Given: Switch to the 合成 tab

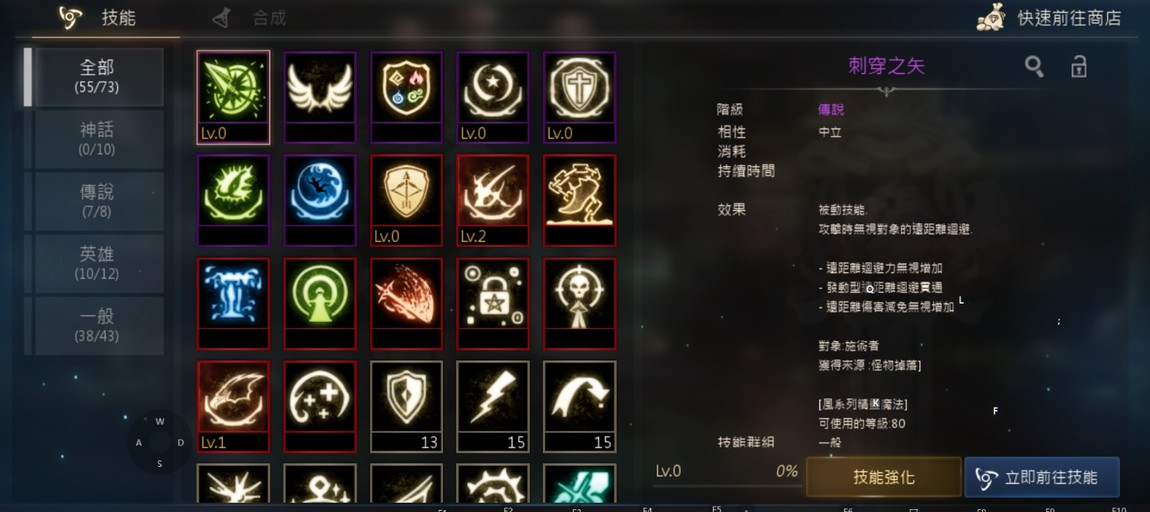Looking at the screenshot, I should point(249,18).
